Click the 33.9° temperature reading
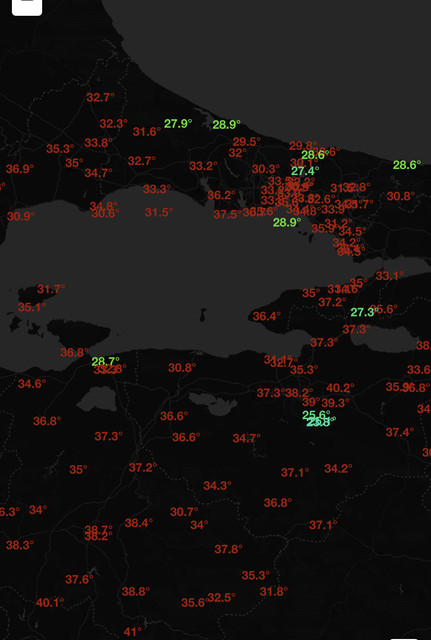 333,210
